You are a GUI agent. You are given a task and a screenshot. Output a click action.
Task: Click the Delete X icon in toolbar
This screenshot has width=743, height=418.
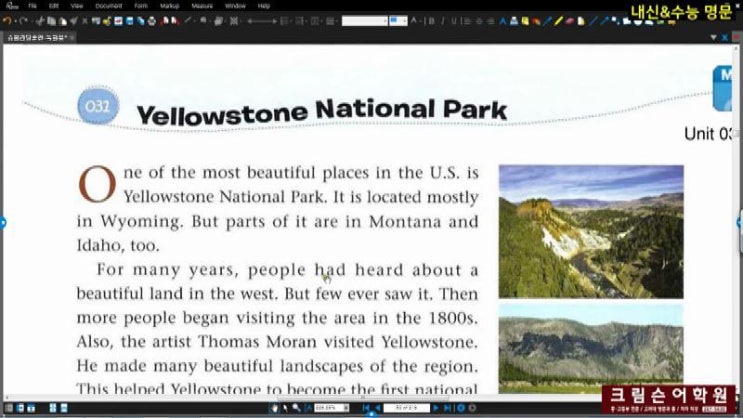click(x=84, y=21)
